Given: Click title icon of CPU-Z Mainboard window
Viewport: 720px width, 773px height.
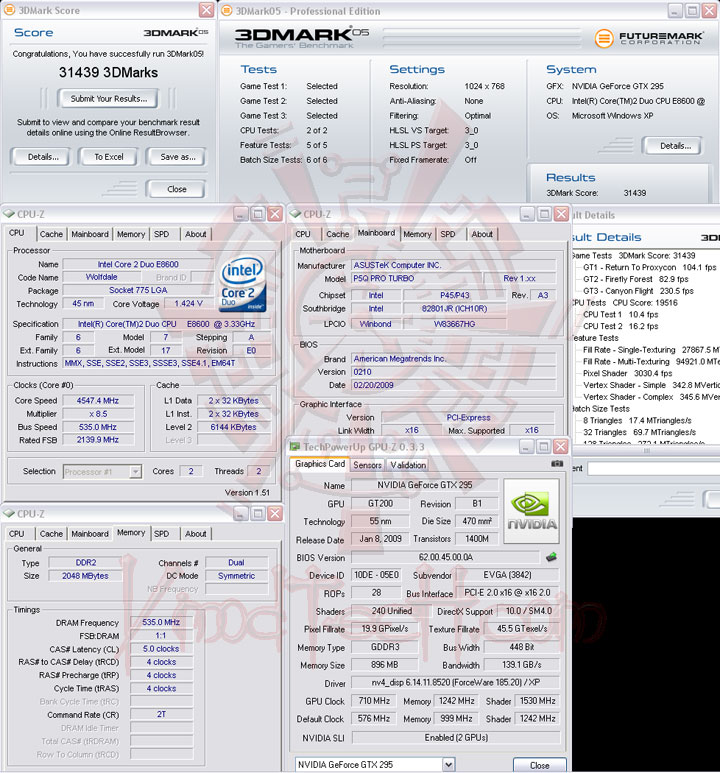Looking at the screenshot, I should 295,214.
